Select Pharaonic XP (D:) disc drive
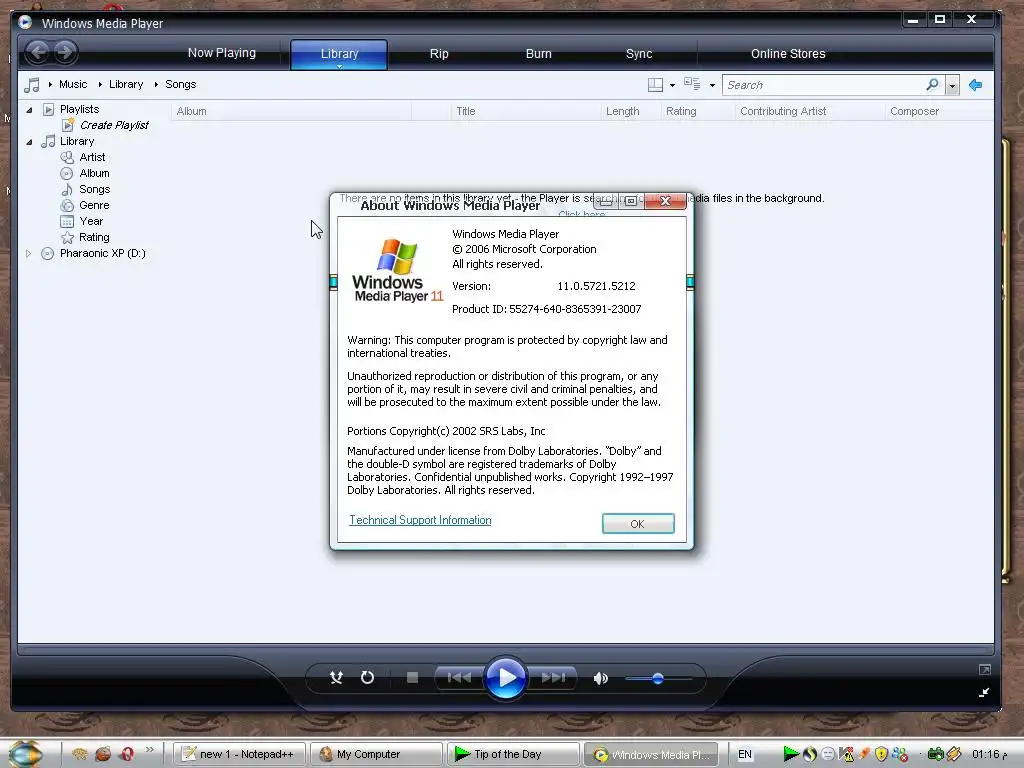The width and height of the screenshot is (1024, 768). (102, 253)
